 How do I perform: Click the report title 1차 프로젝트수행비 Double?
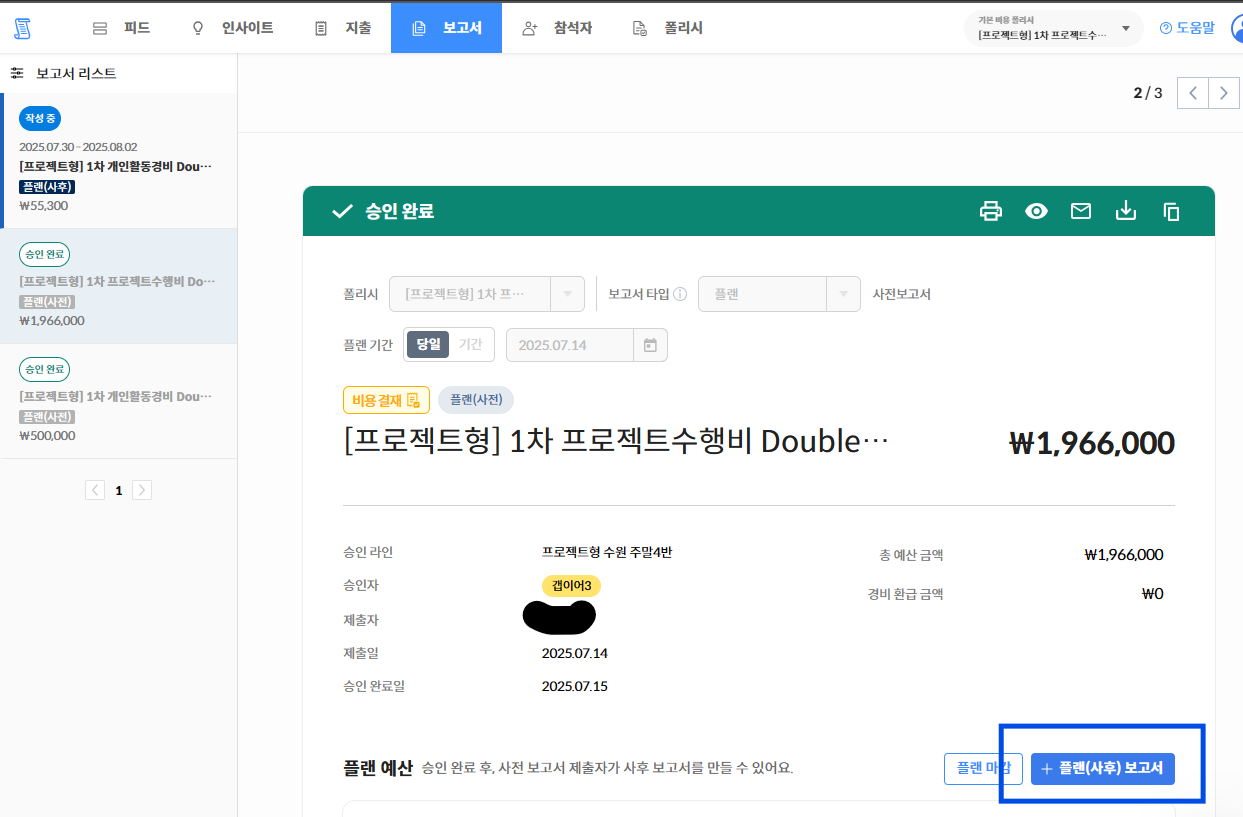[616, 441]
